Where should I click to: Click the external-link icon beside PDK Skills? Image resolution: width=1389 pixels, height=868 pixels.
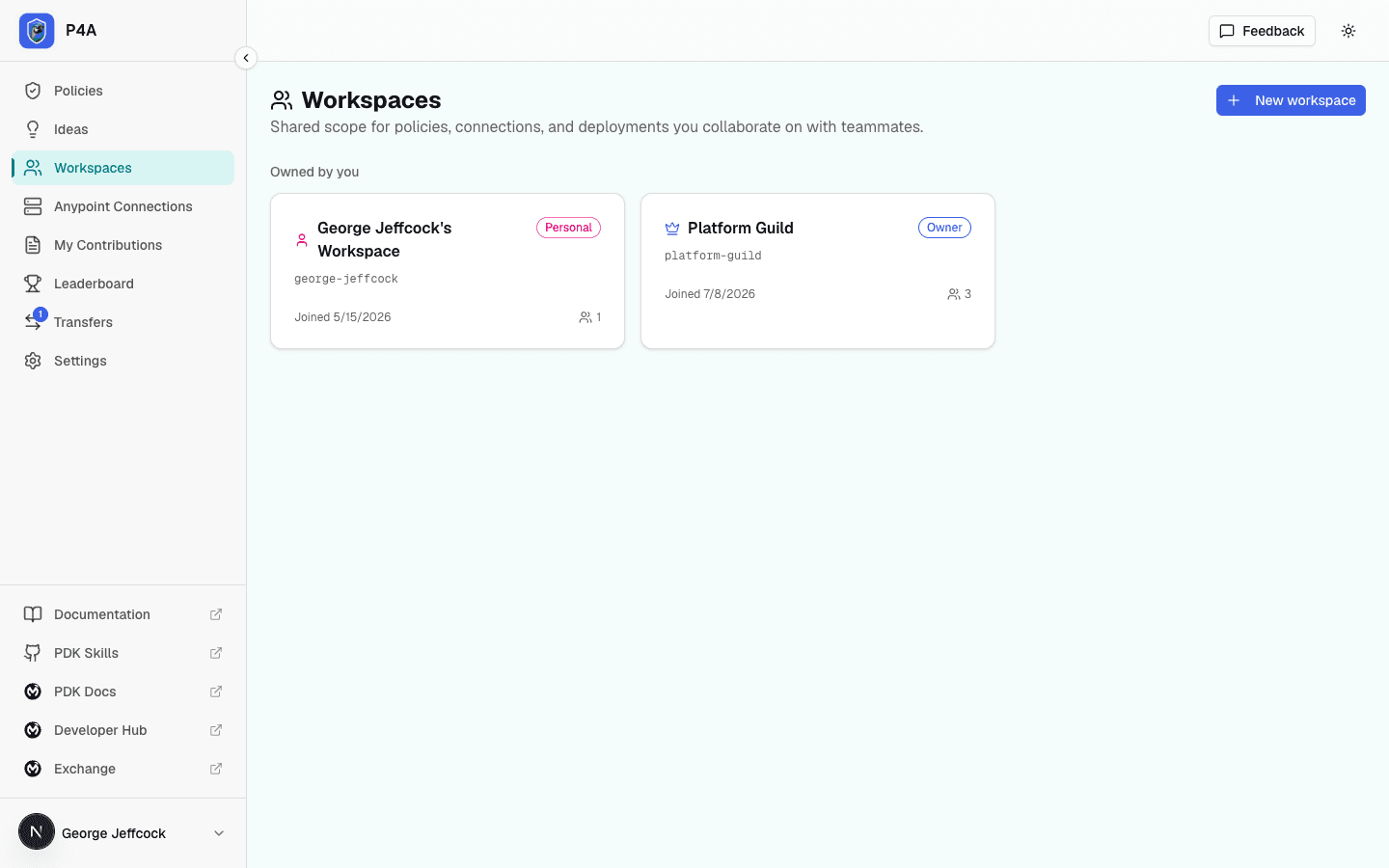pyautogui.click(x=216, y=653)
